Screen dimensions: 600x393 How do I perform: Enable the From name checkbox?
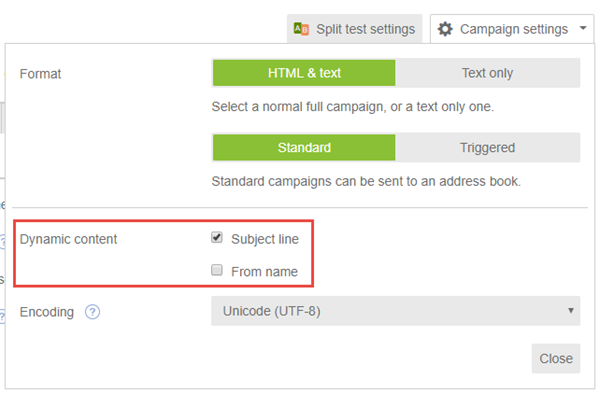pyautogui.click(x=217, y=270)
